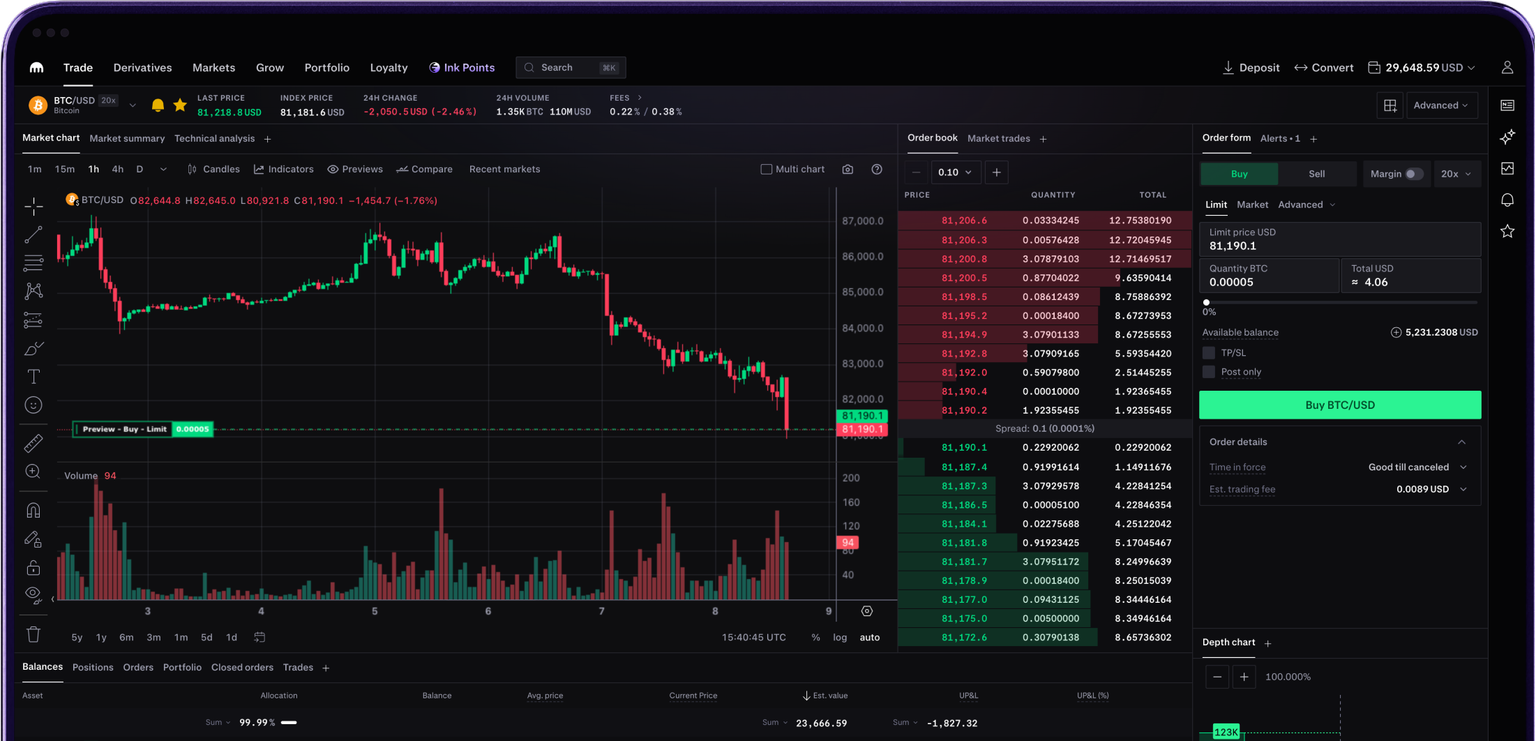Activate the zoom-in chart tool

point(34,471)
